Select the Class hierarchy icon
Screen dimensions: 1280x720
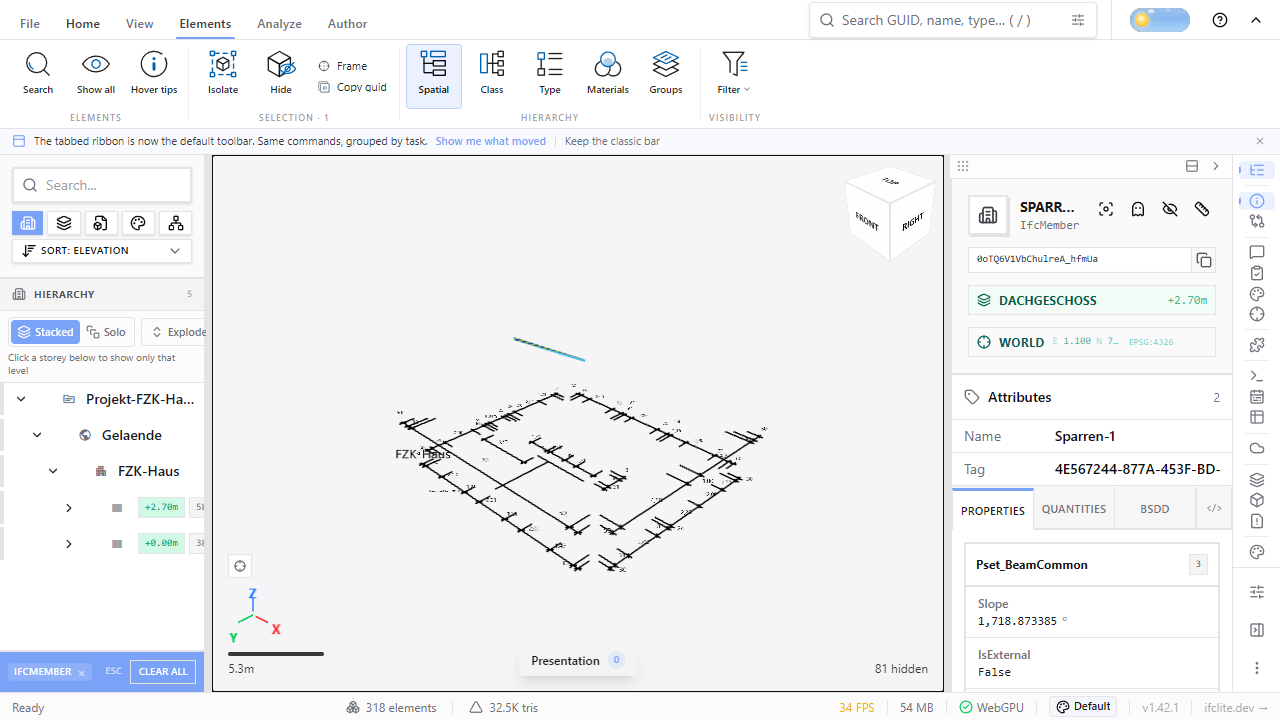[x=492, y=65]
